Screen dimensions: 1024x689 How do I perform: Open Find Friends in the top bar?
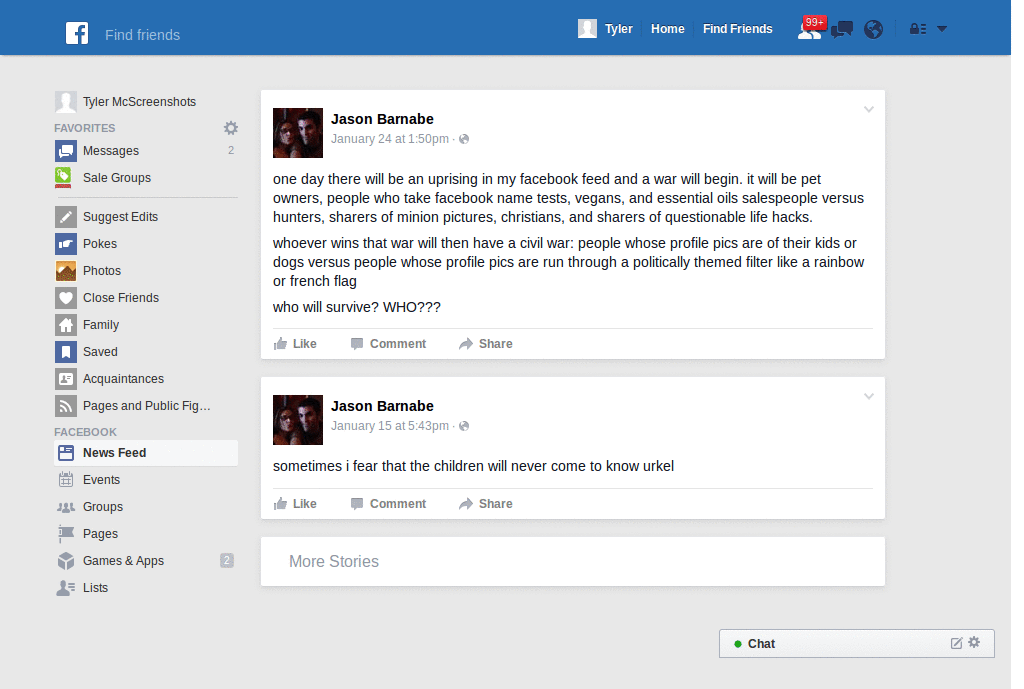[737, 29]
